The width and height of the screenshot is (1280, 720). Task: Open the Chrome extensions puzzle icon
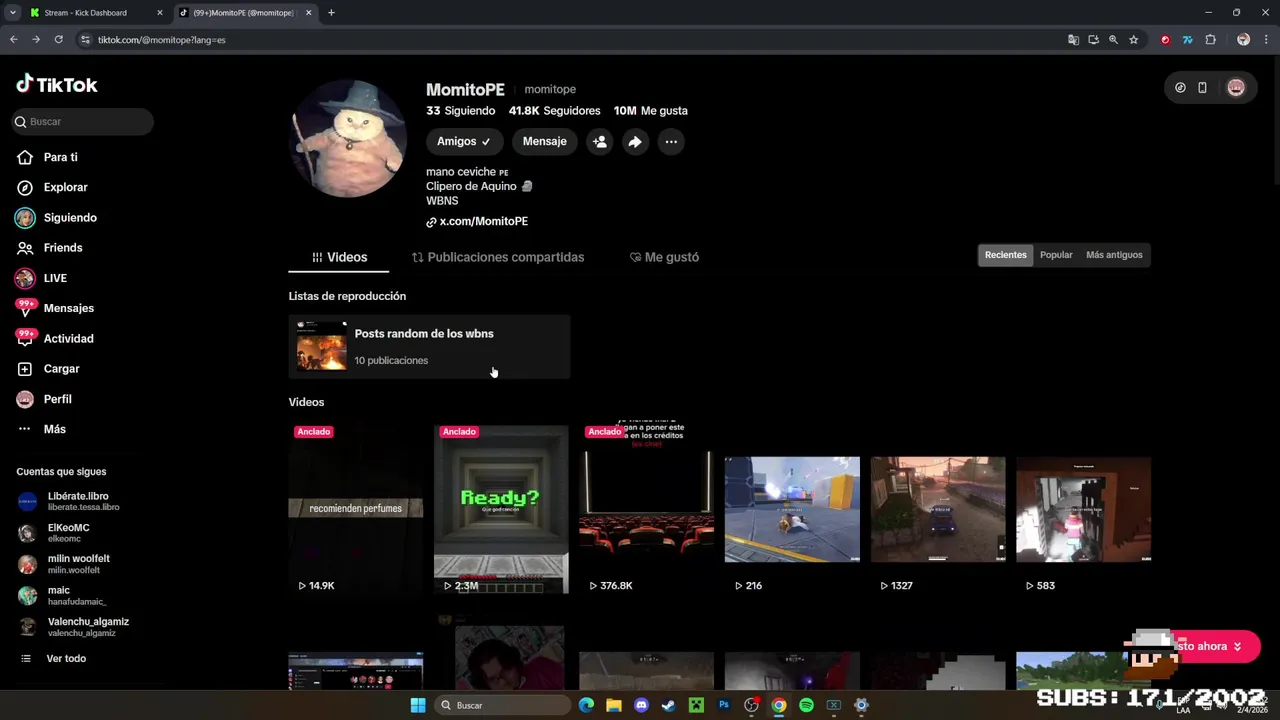[1210, 40]
